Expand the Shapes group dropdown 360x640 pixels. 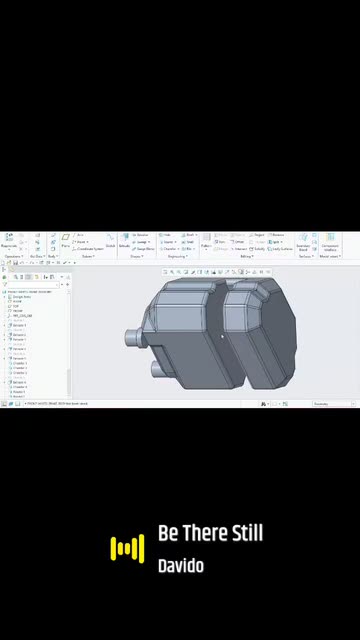(x=137, y=256)
